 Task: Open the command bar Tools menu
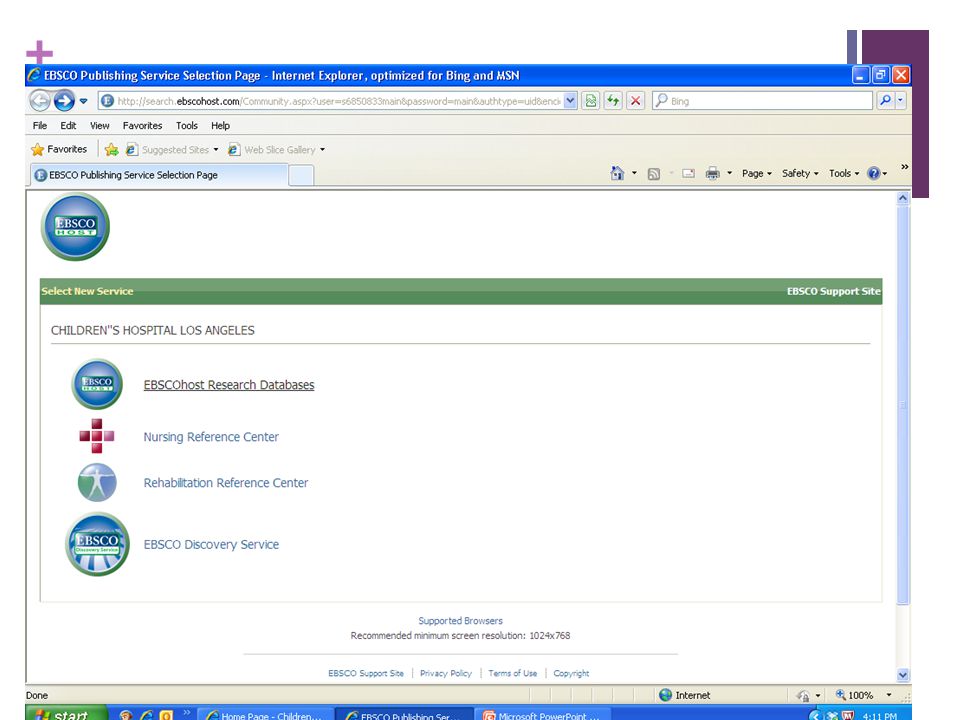pos(844,173)
